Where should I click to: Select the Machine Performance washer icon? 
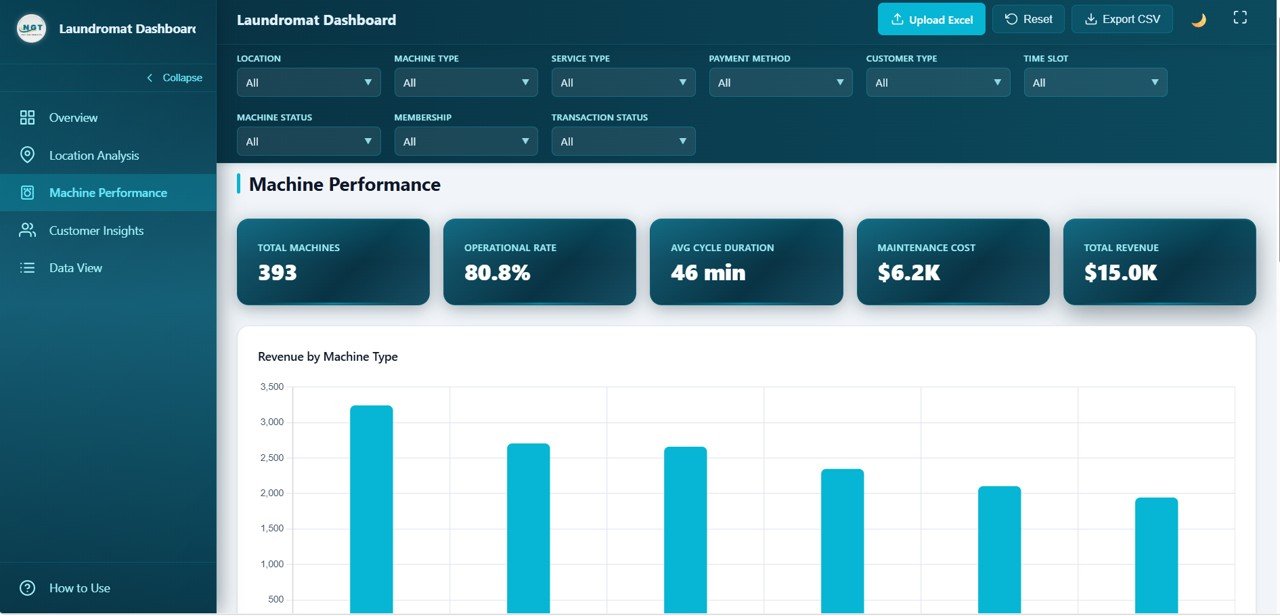click(27, 192)
